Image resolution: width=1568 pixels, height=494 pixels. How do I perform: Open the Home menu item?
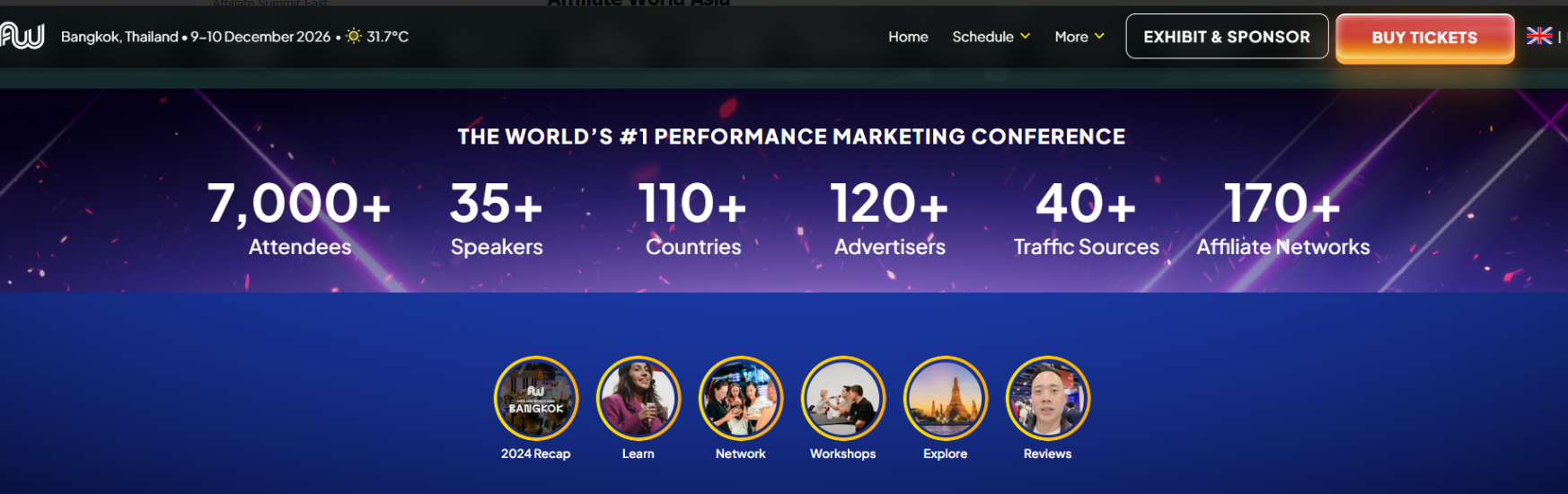(908, 37)
